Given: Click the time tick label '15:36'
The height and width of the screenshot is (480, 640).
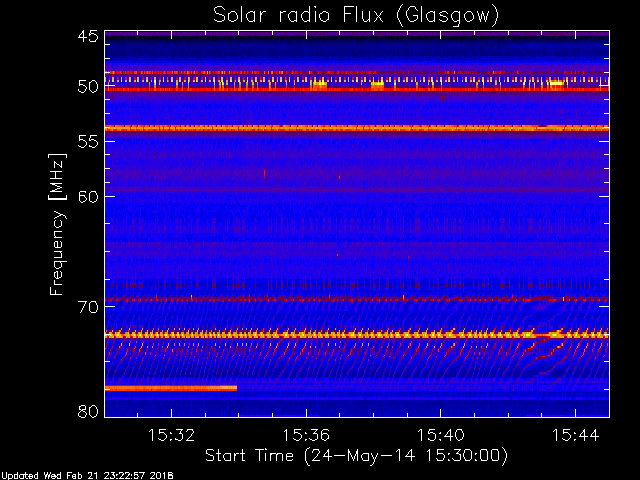Looking at the screenshot, I should (306, 435).
